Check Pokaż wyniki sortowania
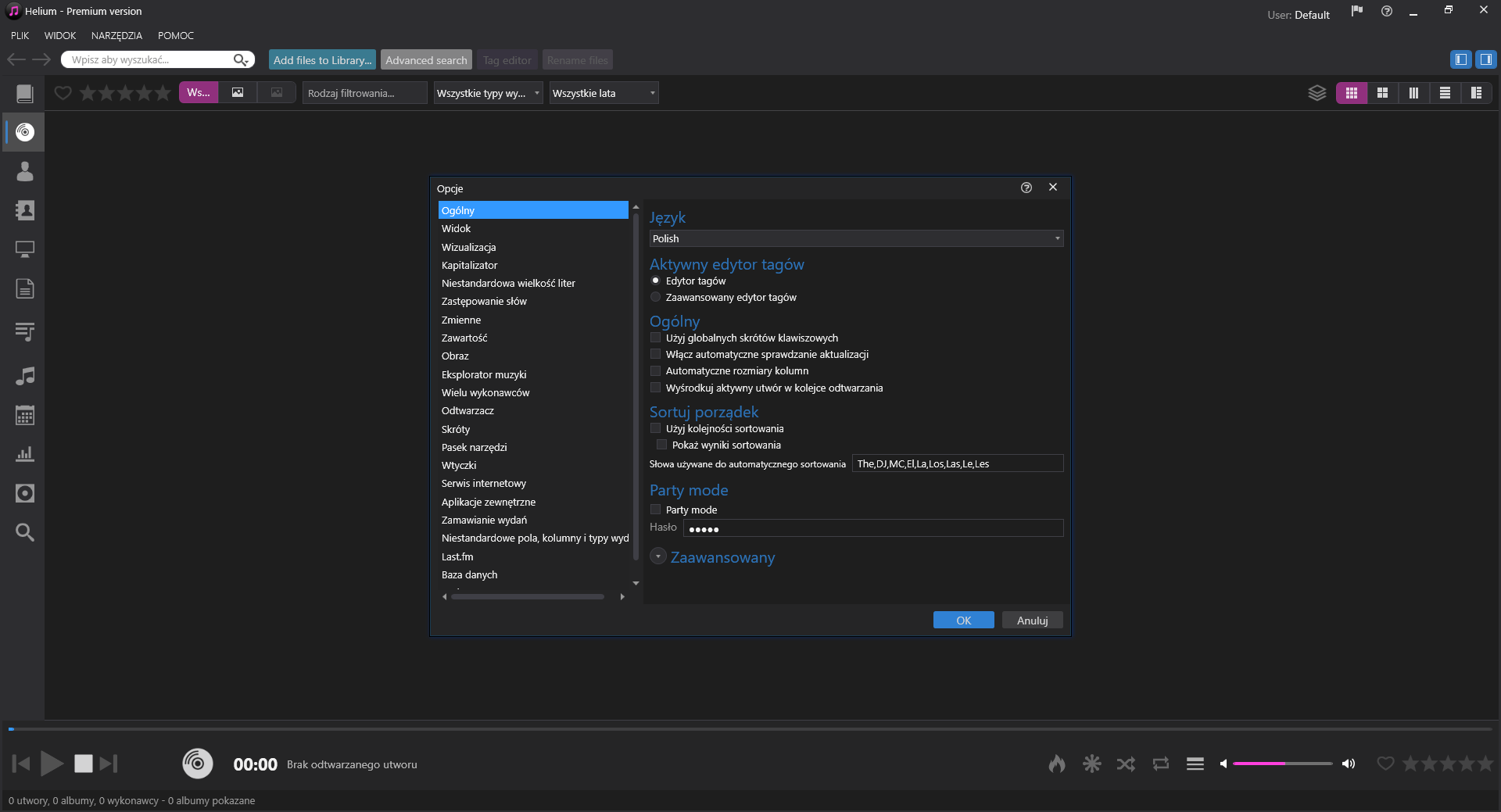Image resolution: width=1501 pixels, height=812 pixels. [662, 445]
